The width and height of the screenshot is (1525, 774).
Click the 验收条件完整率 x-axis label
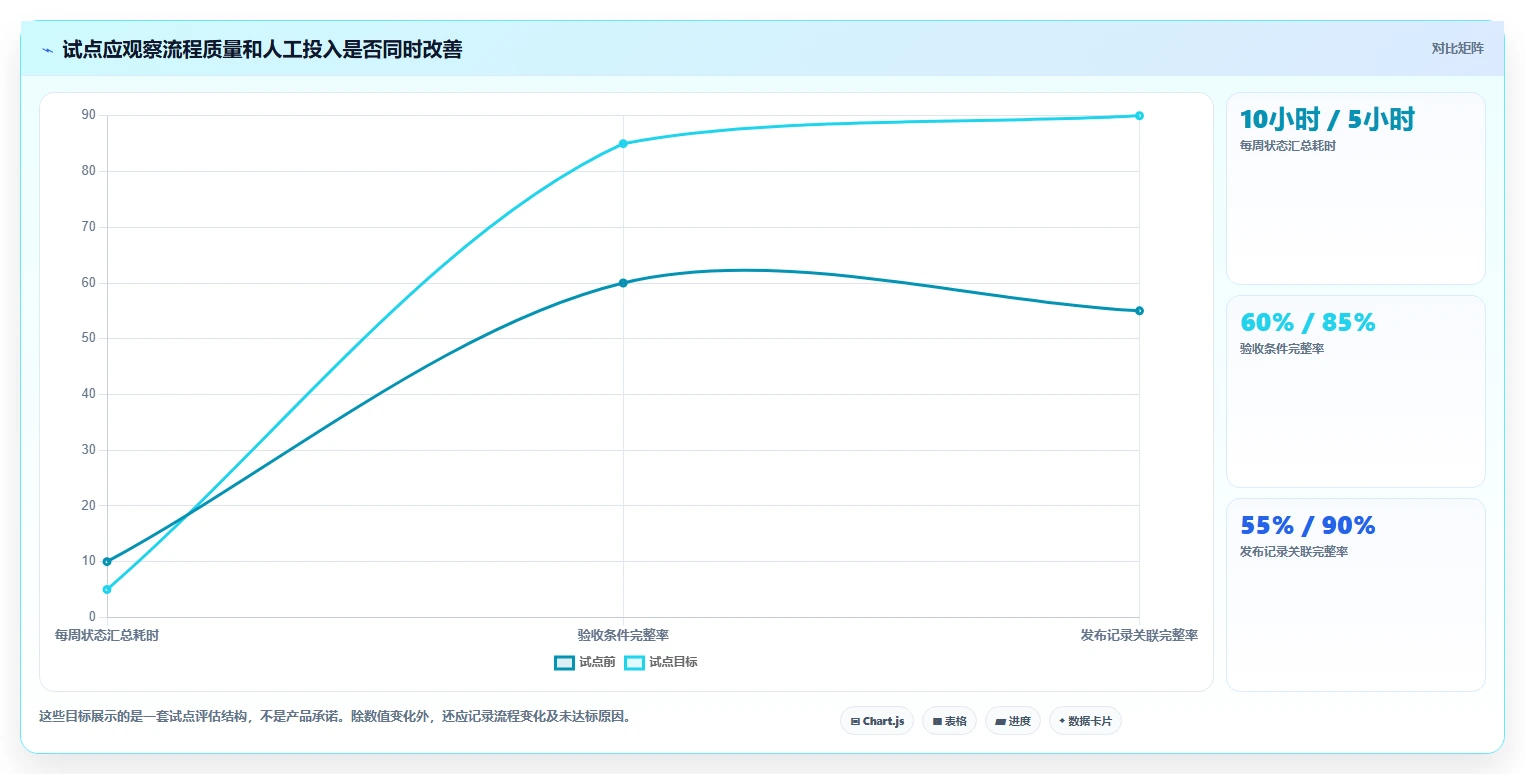(x=623, y=635)
